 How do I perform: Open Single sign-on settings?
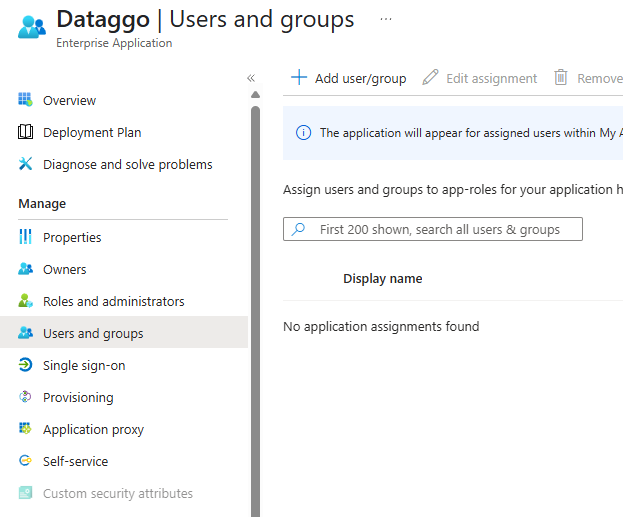[84, 365]
